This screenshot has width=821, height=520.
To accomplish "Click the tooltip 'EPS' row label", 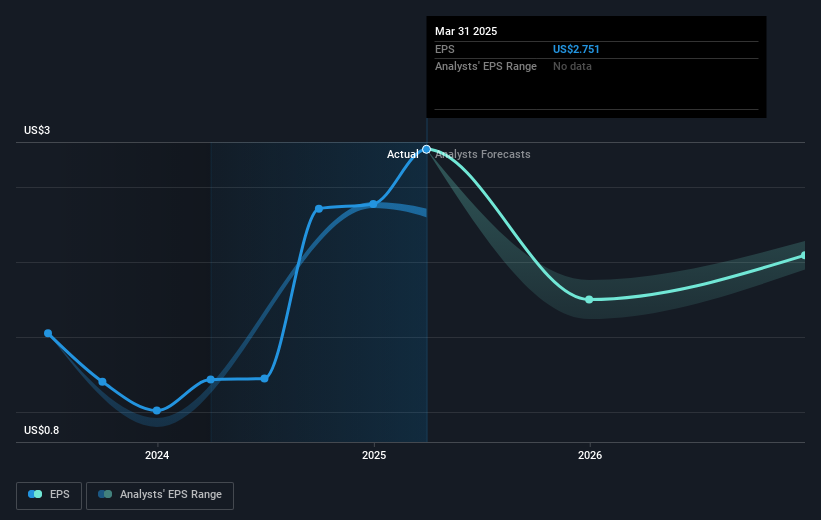I will (x=445, y=49).
